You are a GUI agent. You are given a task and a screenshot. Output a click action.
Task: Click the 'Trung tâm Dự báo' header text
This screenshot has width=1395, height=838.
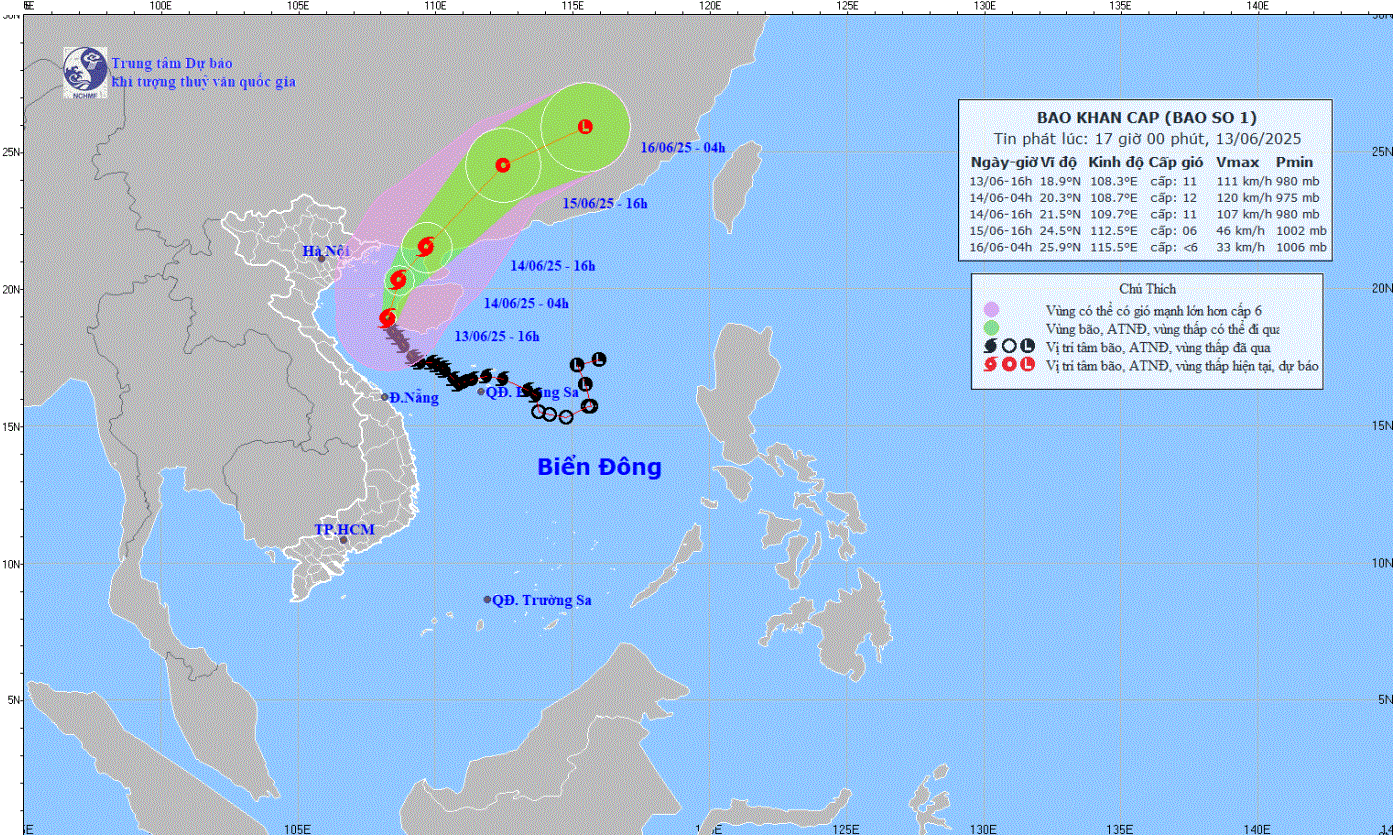(x=172, y=64)
